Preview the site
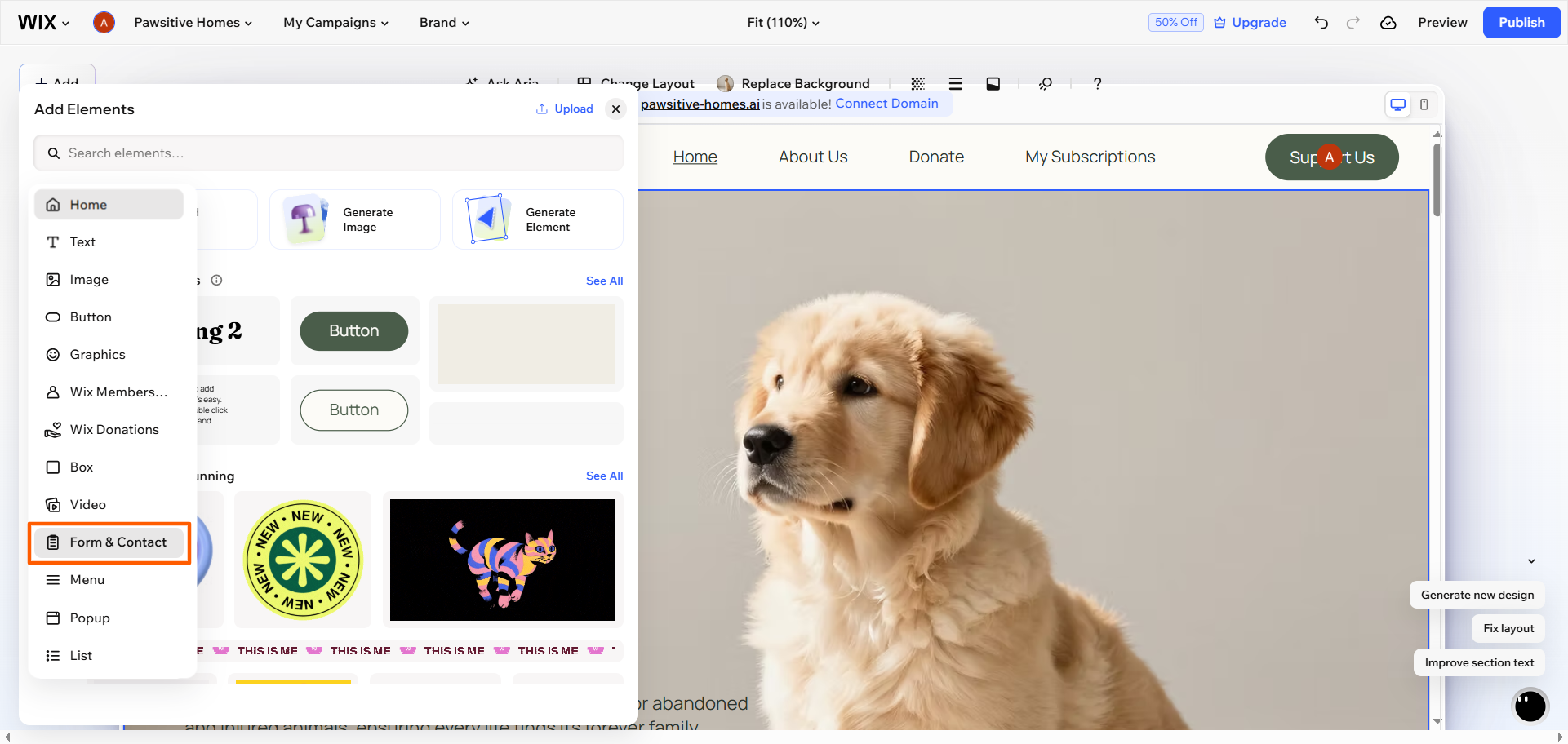Viewport: 1568px width, 744px height. click(x=1442, y=23)
